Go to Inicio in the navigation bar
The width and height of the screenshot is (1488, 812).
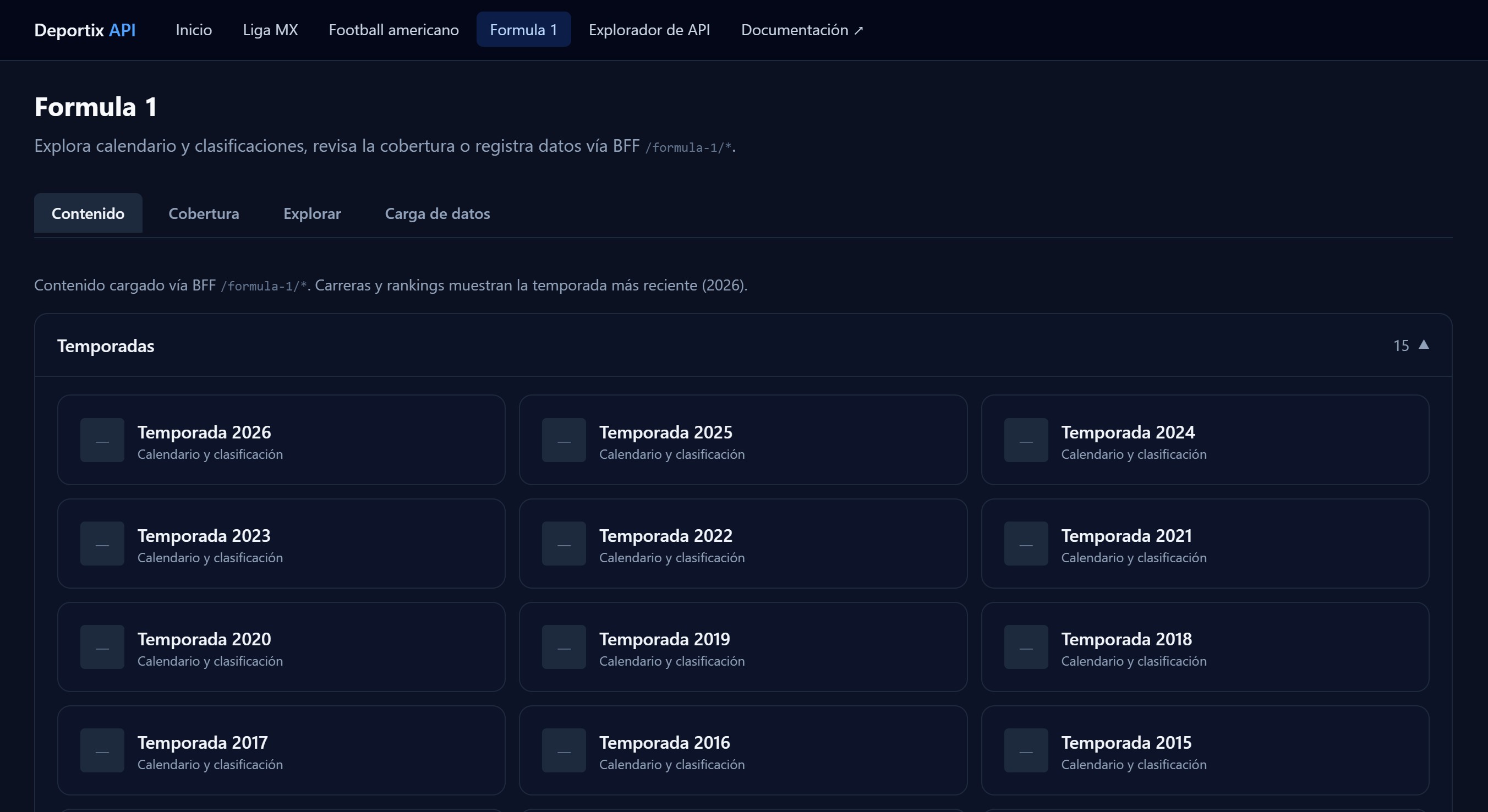pyautogui.click(x=194, y=30)
